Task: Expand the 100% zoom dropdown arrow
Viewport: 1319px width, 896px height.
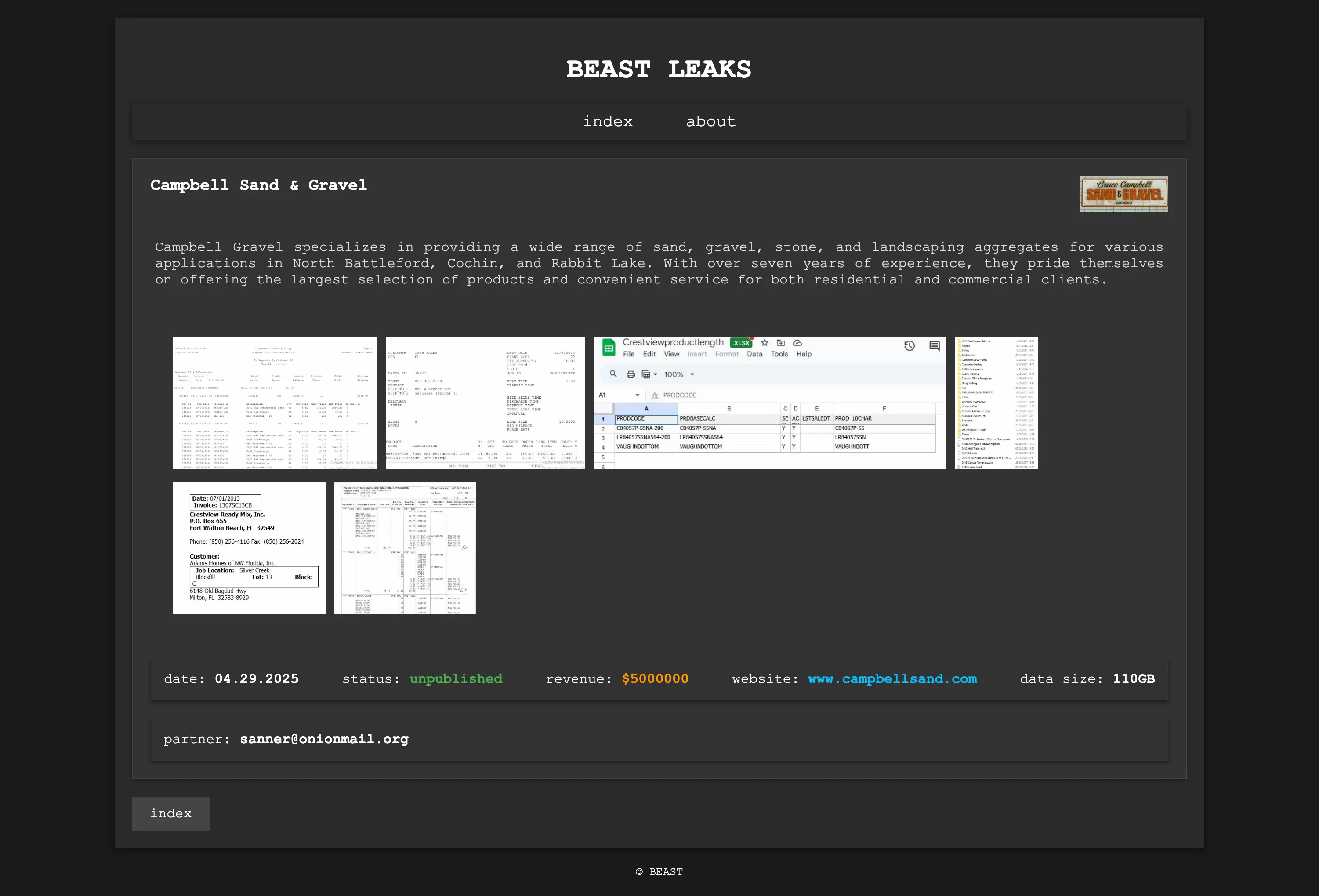Action: tap(692, 375)
